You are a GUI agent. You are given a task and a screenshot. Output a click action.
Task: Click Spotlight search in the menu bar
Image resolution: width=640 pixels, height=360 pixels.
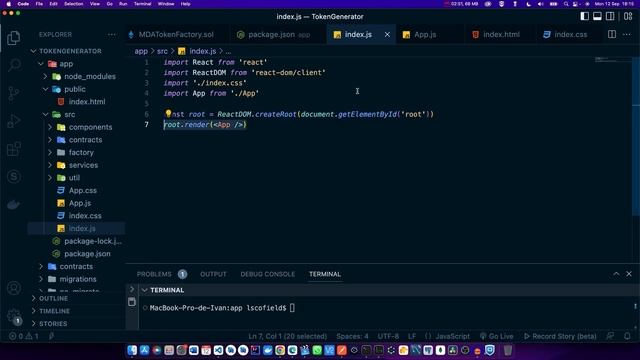click(x=566, y=4)
